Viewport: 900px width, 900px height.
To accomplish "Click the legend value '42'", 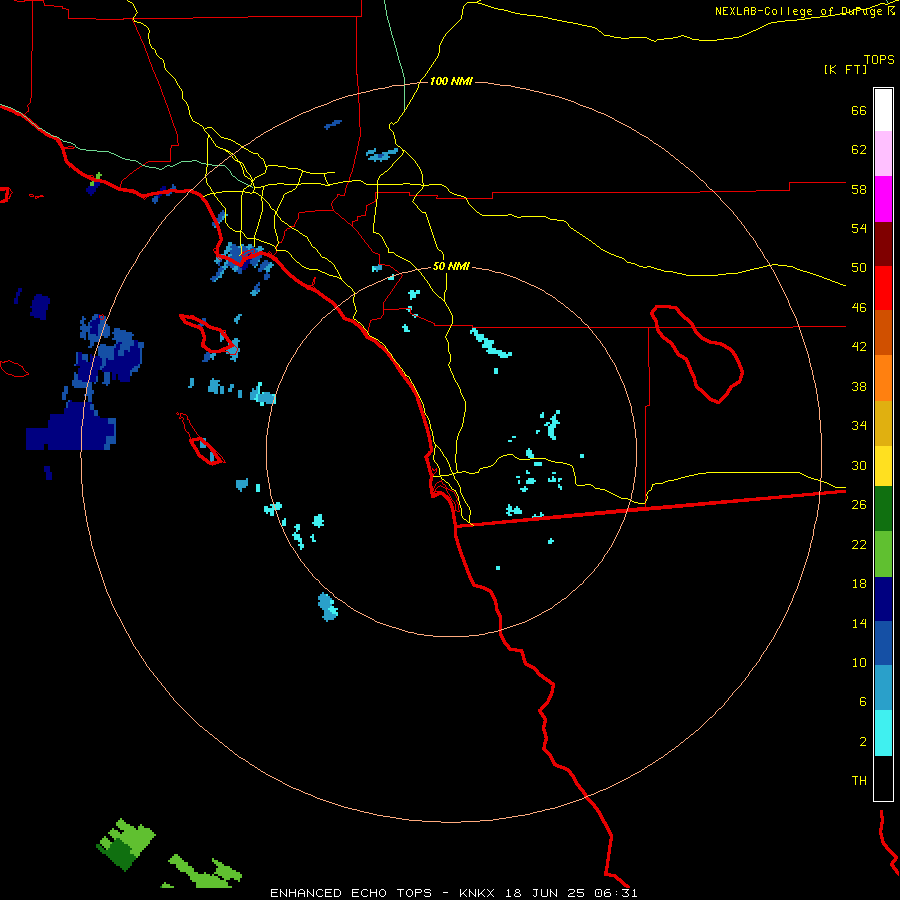I will pyautogui.click(x=859, y=347).
